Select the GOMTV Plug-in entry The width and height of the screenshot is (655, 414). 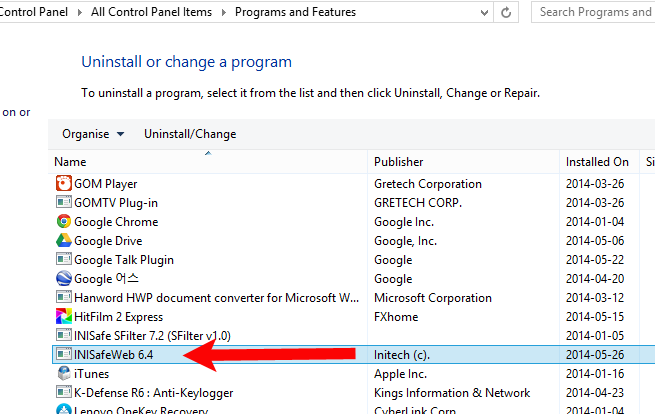[x=116, y=203]
